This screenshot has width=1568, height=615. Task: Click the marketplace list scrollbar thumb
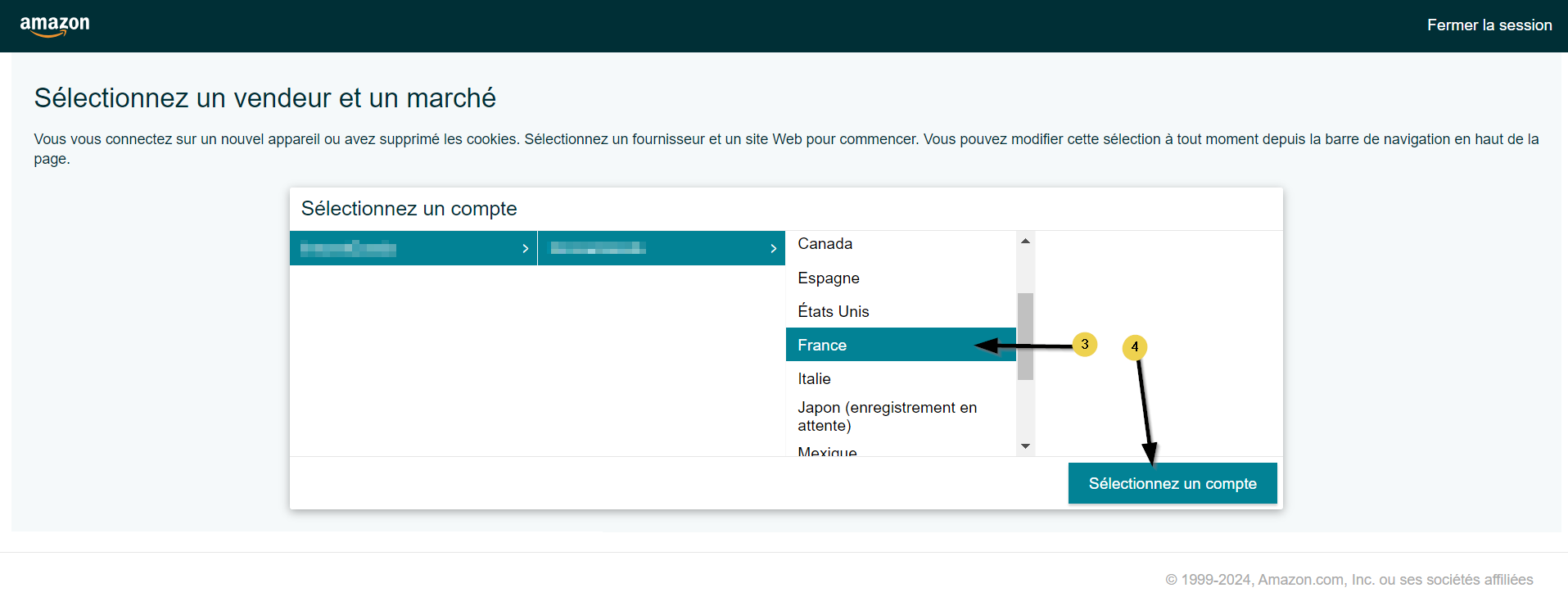click(1025, 336)
